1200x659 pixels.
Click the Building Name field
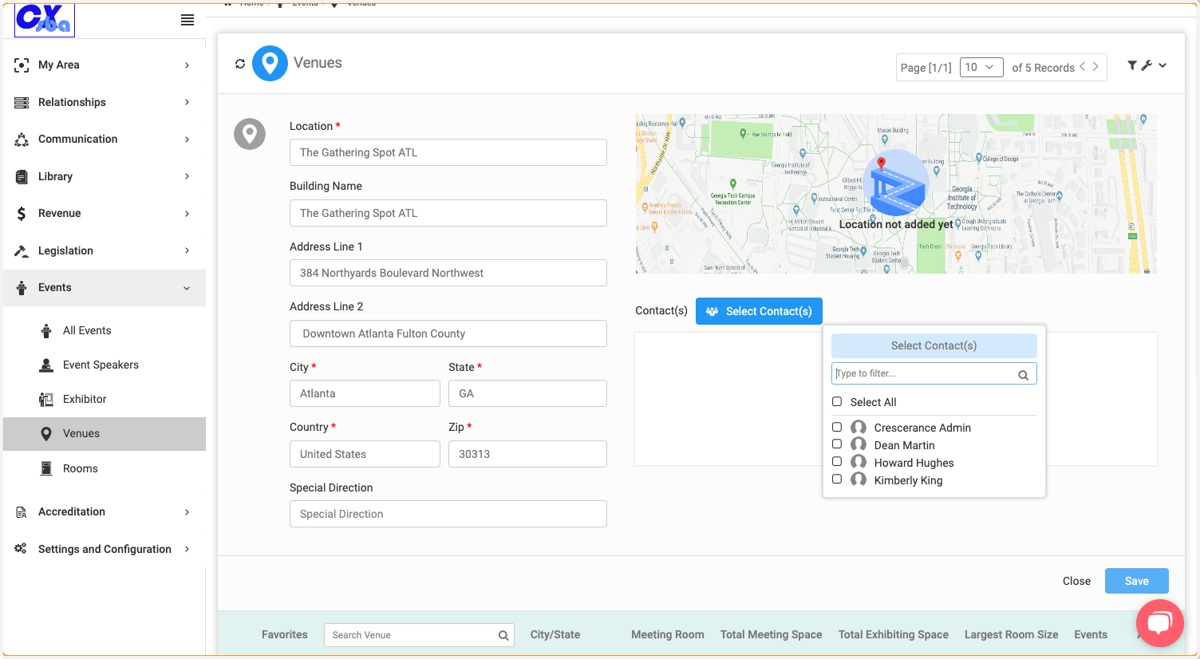tap(448, 213)
